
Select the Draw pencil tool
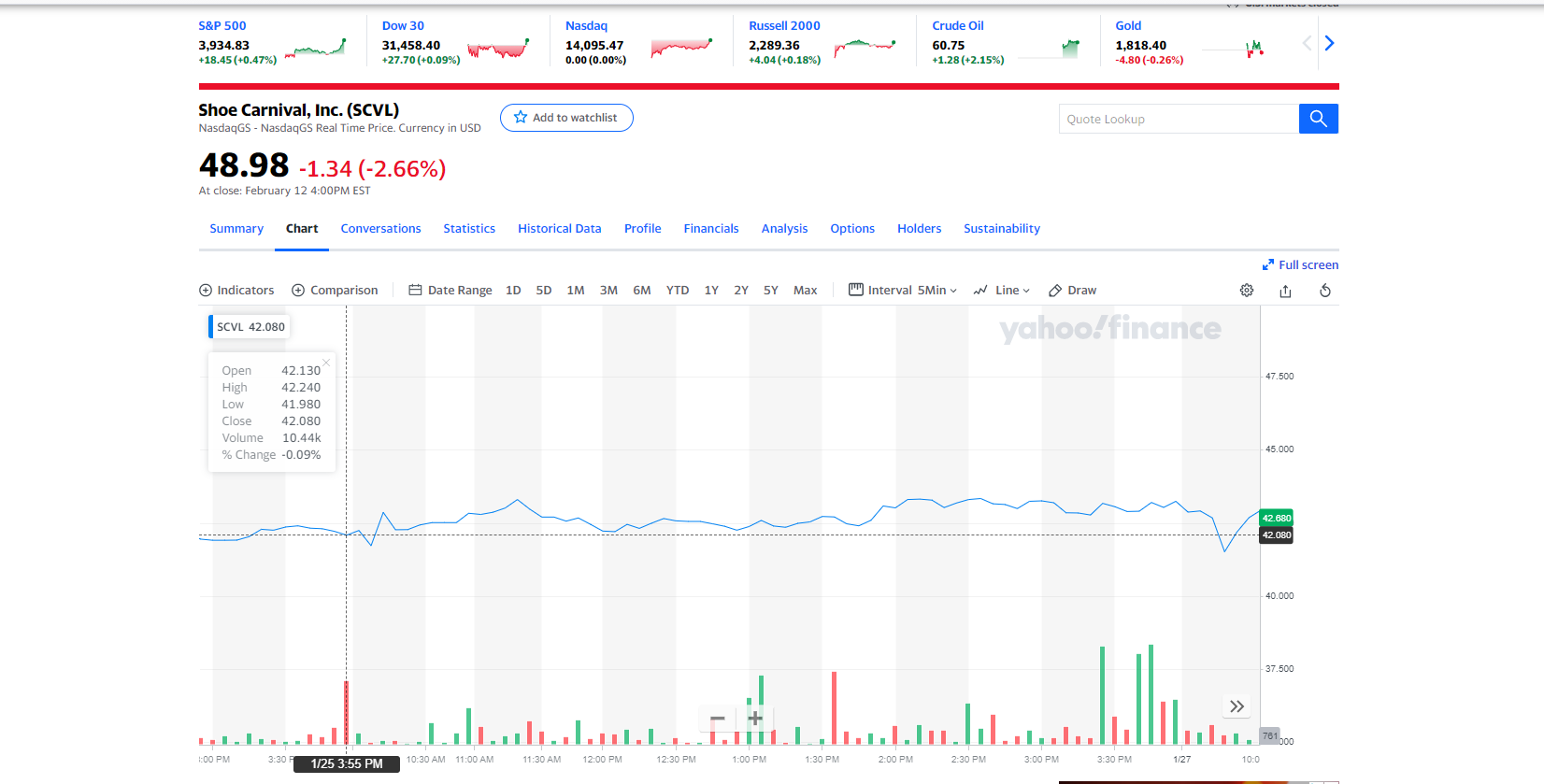(x=1072, y=291)
